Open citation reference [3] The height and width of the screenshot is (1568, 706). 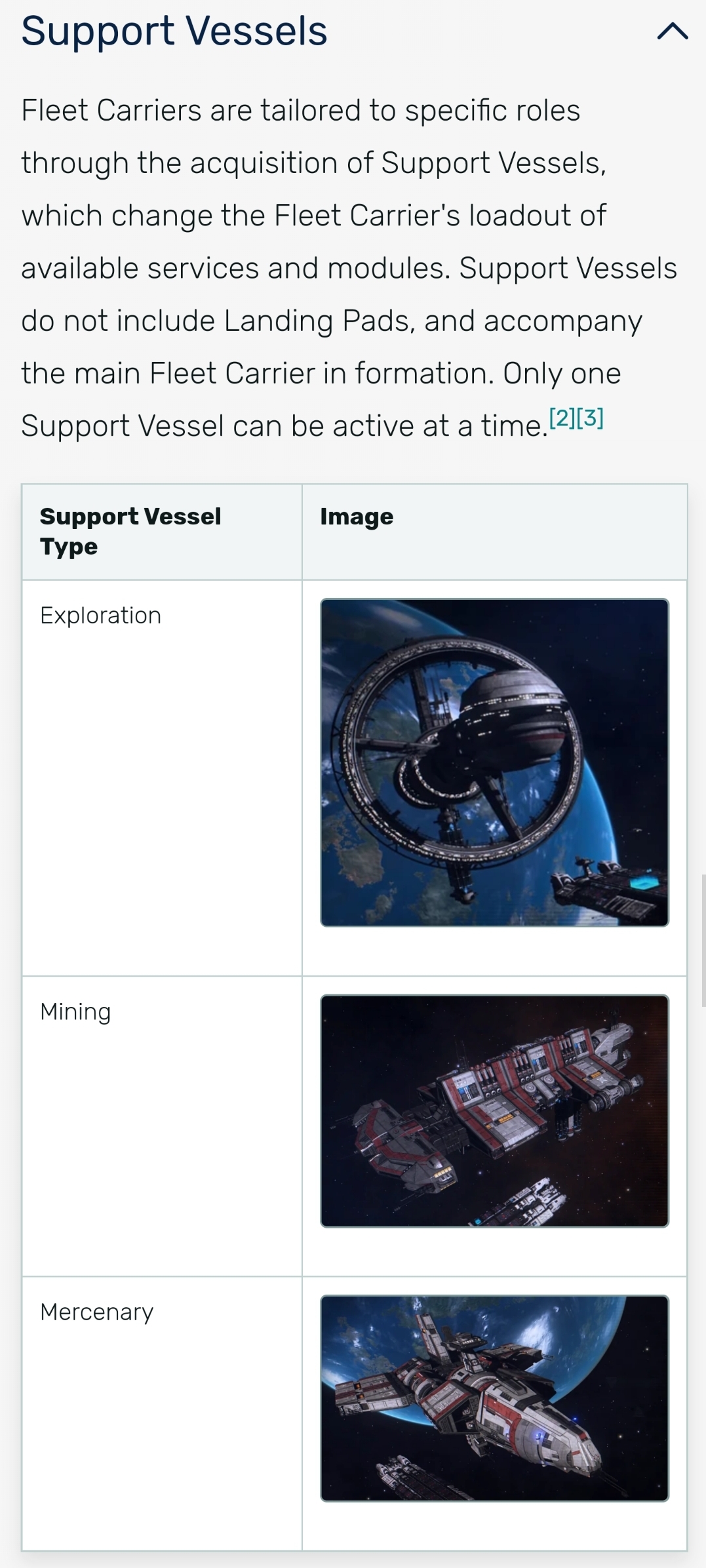pyautogui.click(x=590, y=418)
